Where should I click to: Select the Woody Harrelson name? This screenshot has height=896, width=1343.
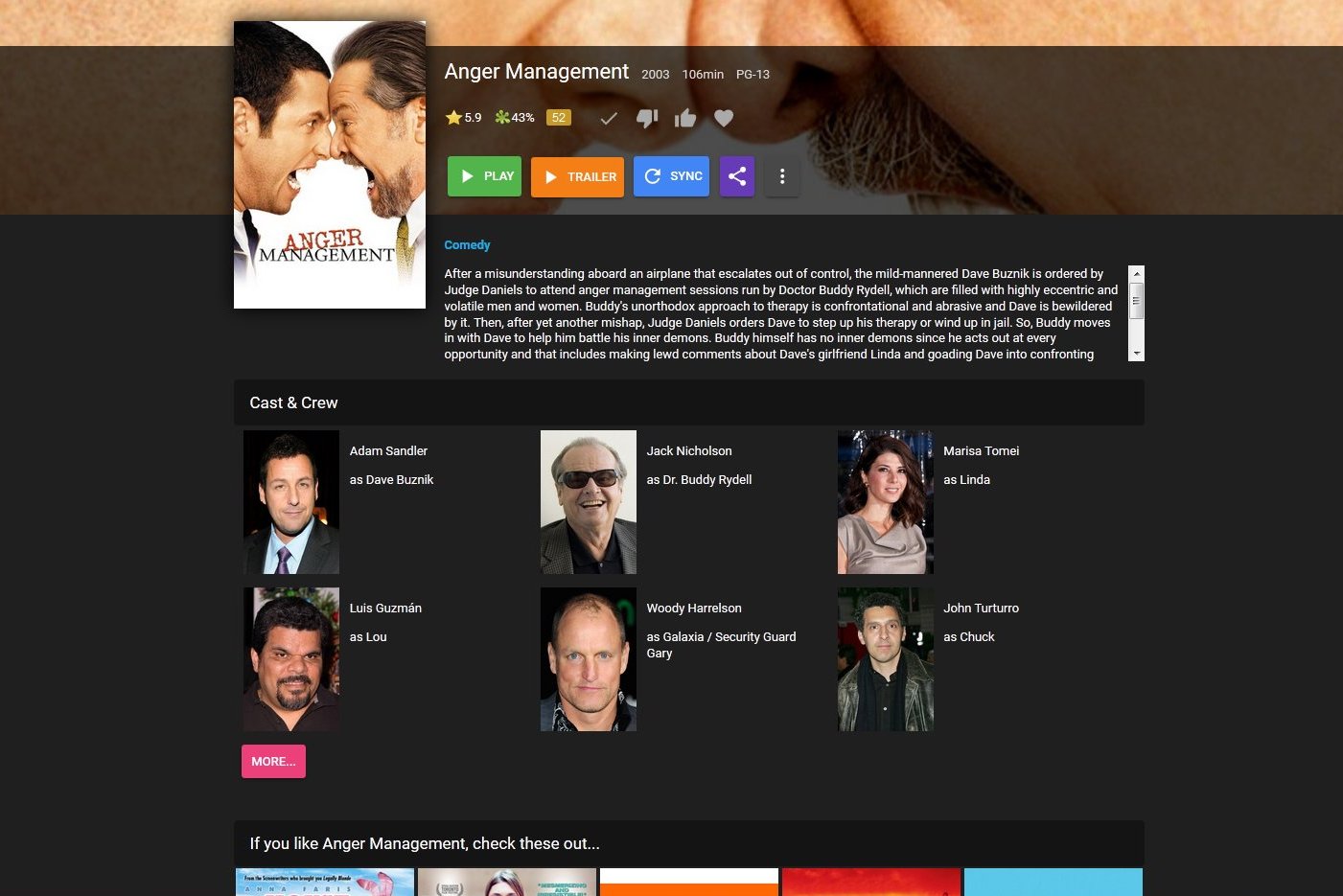click(x=694, y=609)
